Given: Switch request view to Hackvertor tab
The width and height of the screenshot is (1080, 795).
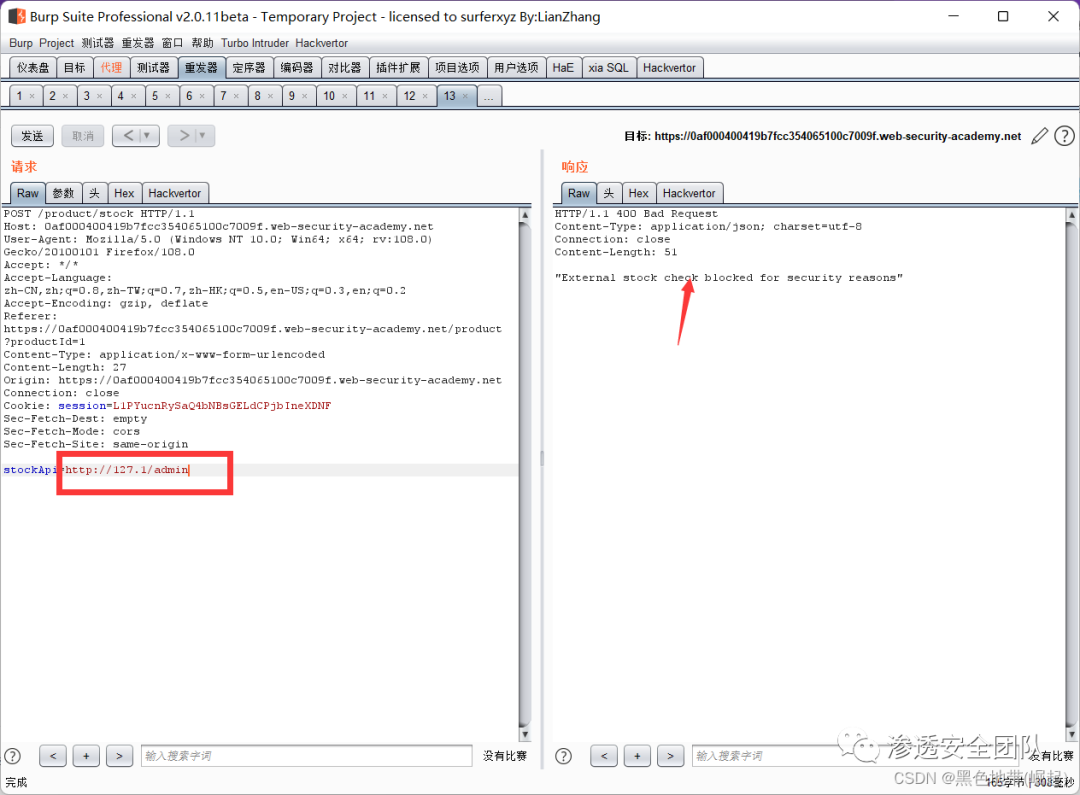Looking at the screenshot, I should [175, 193].
